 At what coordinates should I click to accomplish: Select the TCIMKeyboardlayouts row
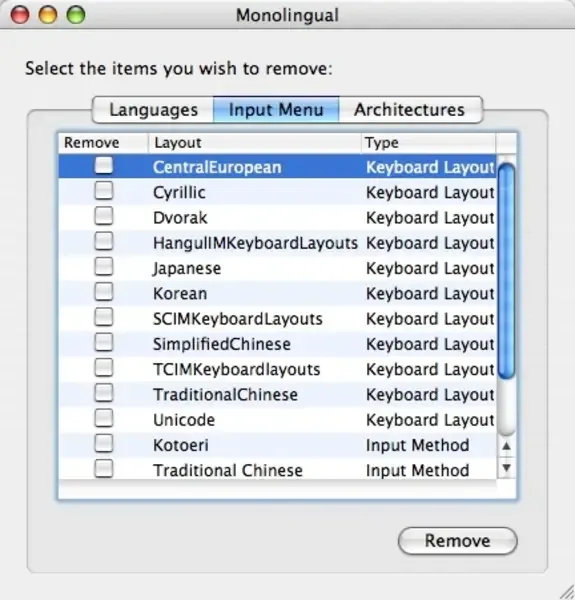277,369
